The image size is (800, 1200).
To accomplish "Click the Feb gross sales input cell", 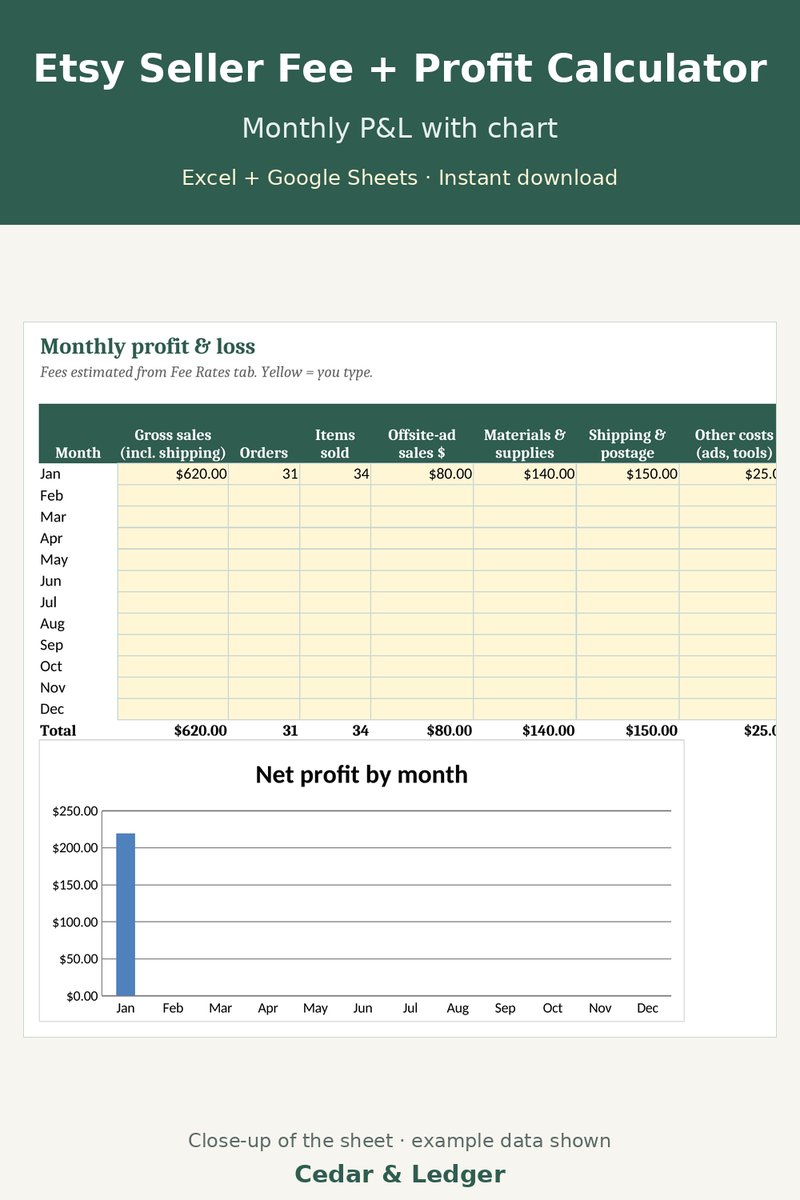I will (x=173, y=496).
